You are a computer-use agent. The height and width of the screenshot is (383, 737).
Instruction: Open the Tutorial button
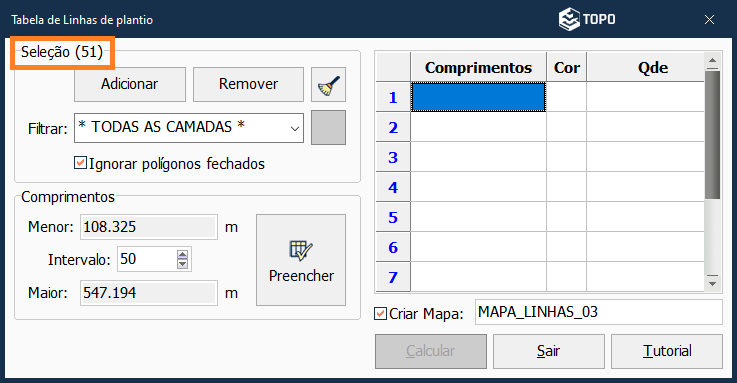pos(666,351)
